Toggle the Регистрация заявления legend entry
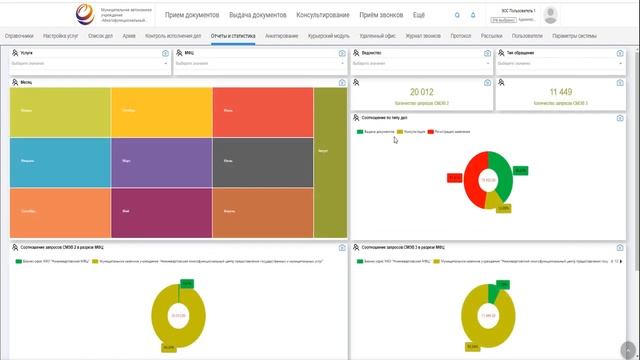Image resolution: width=640 pixels, height=360 pixels. [x=449, y=132]
